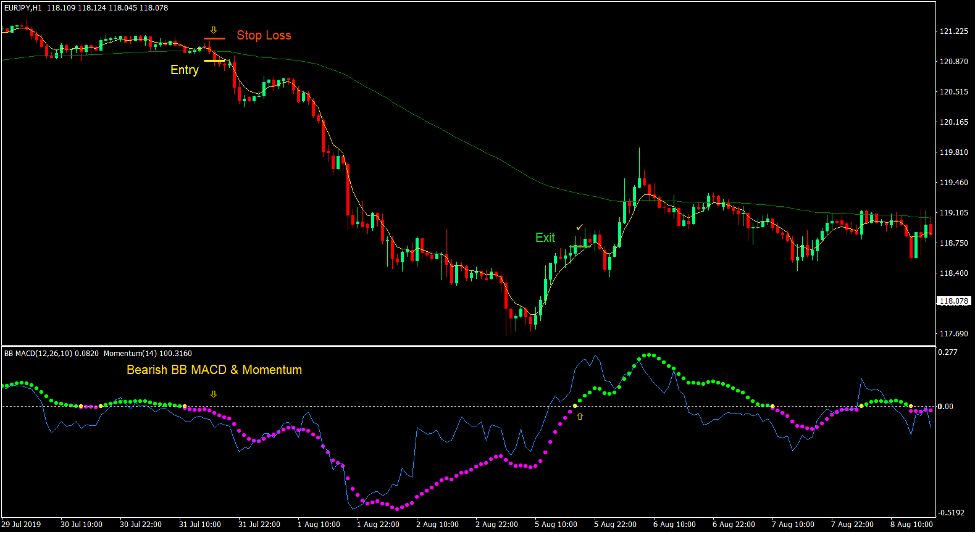Select the red Stop Loss line marker
977x533 pixels.
click(x=214, y=39)
